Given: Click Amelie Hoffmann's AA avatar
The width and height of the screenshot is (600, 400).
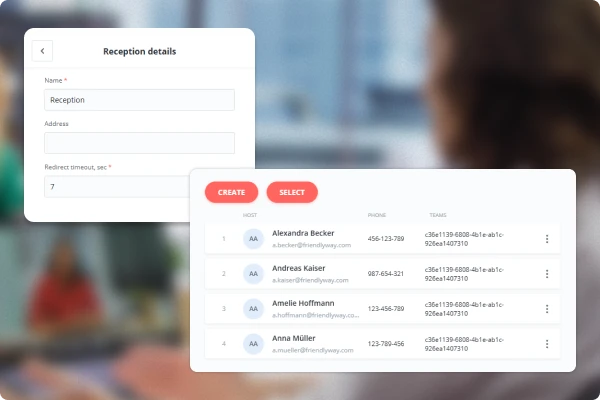Looking at the screenshot, I should pos(253,309).
